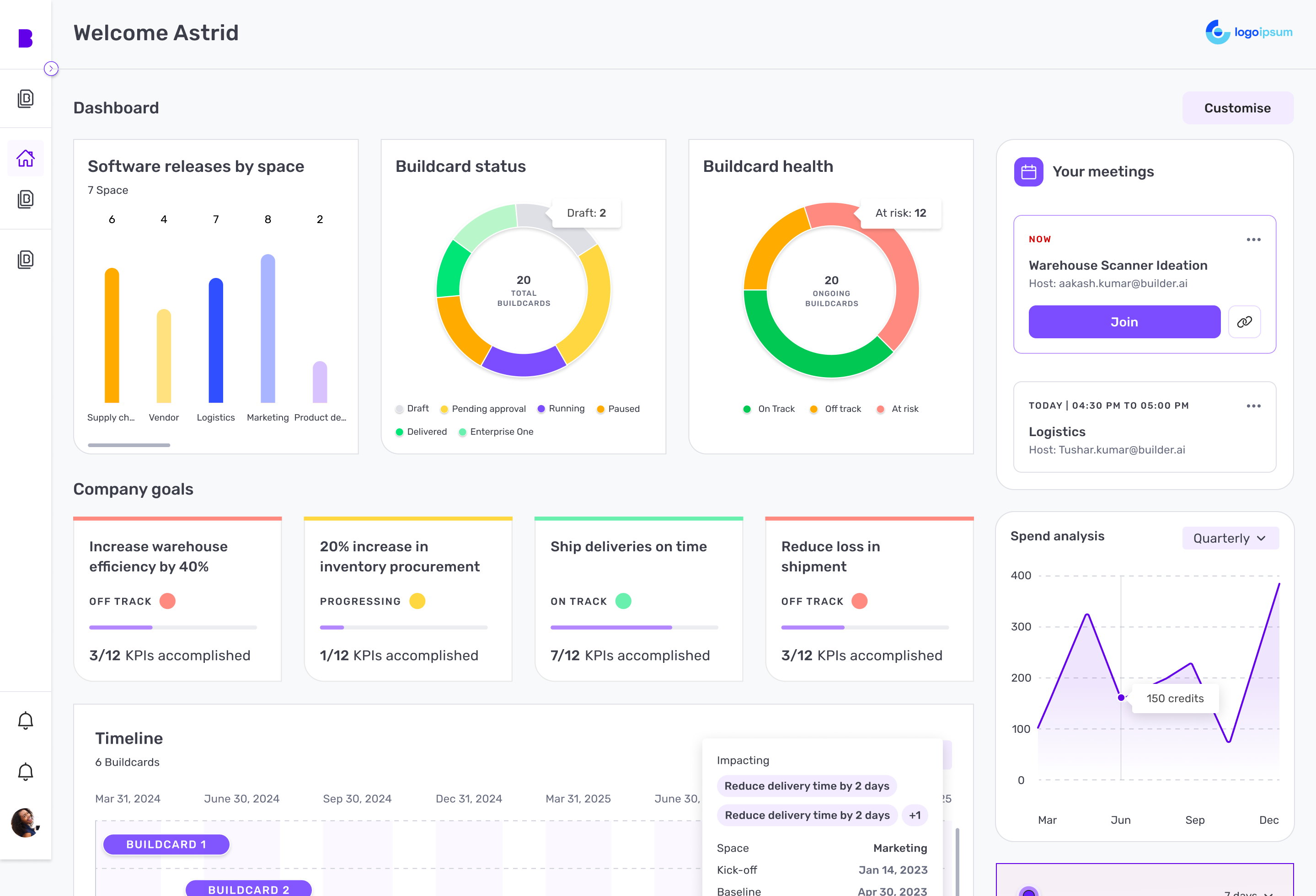Click the calendar icon beside Your meetings

click(1028, 171)
